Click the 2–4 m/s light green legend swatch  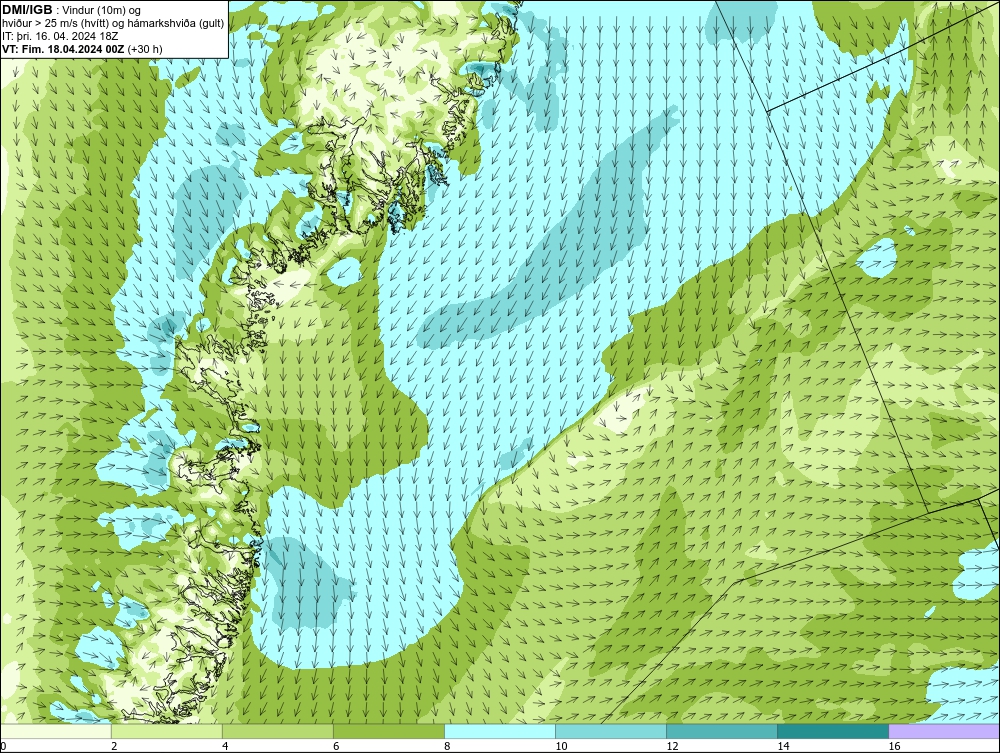166,731
